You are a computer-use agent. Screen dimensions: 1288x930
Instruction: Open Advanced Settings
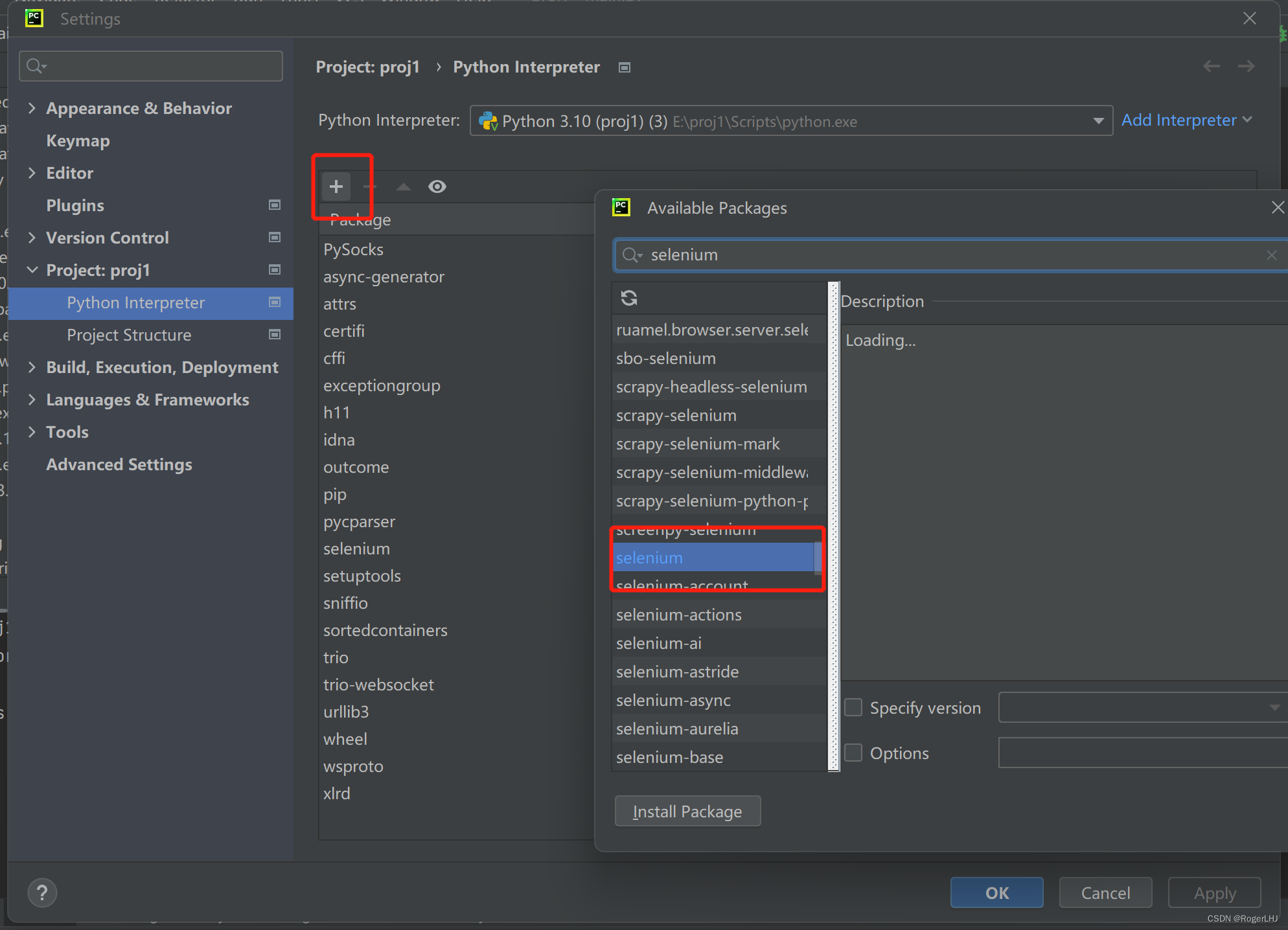coord(119,464)
